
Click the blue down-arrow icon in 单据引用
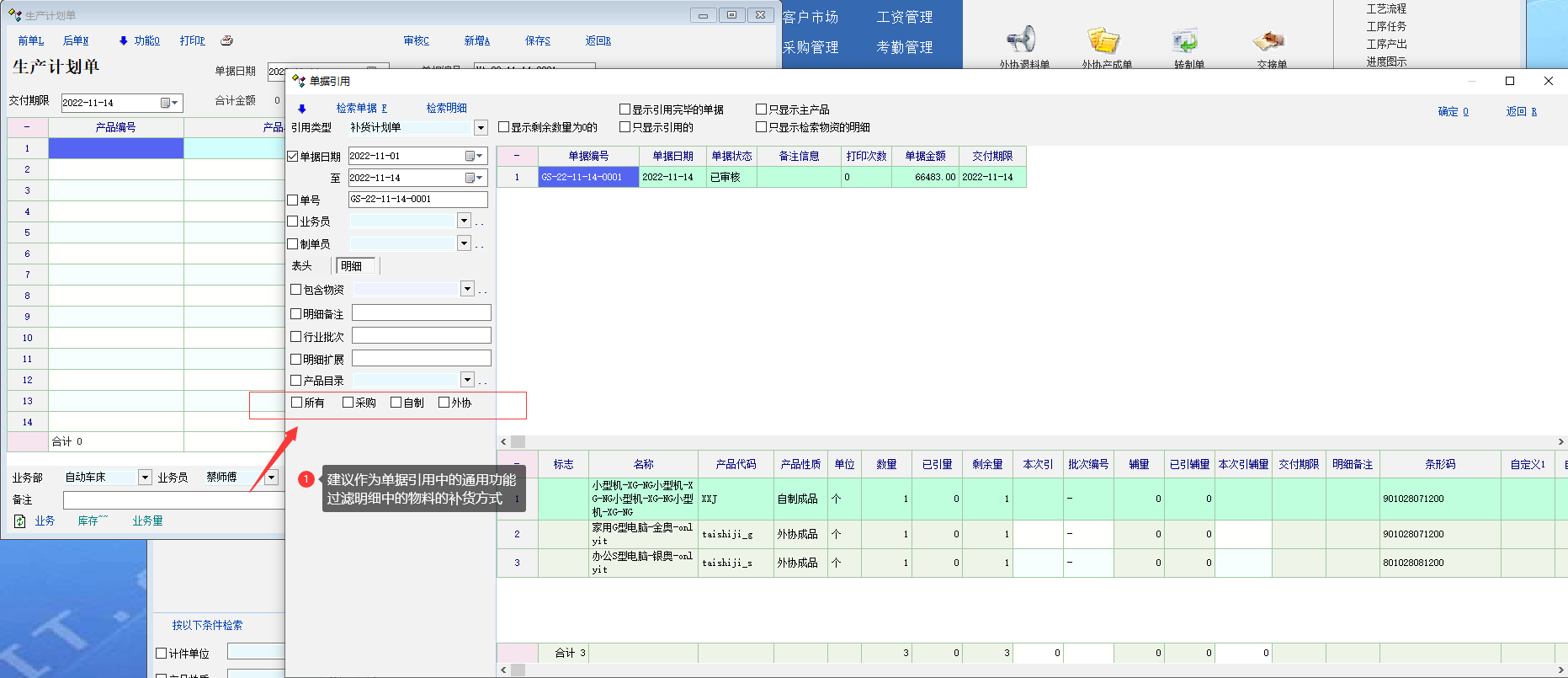(x=302, y=109)
